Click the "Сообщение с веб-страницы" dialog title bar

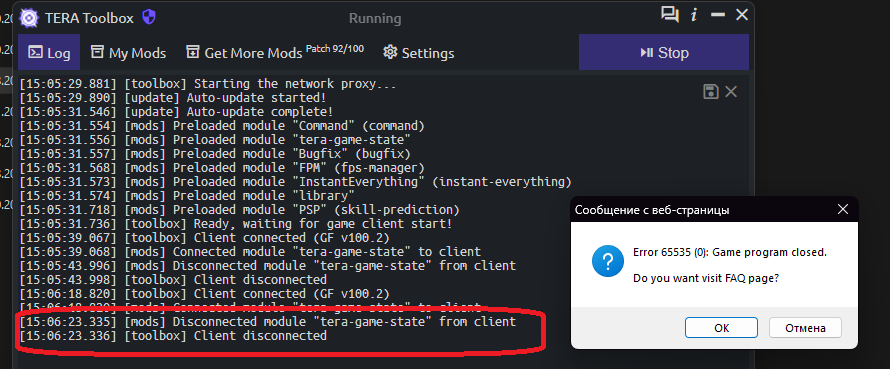coord(701,209)
